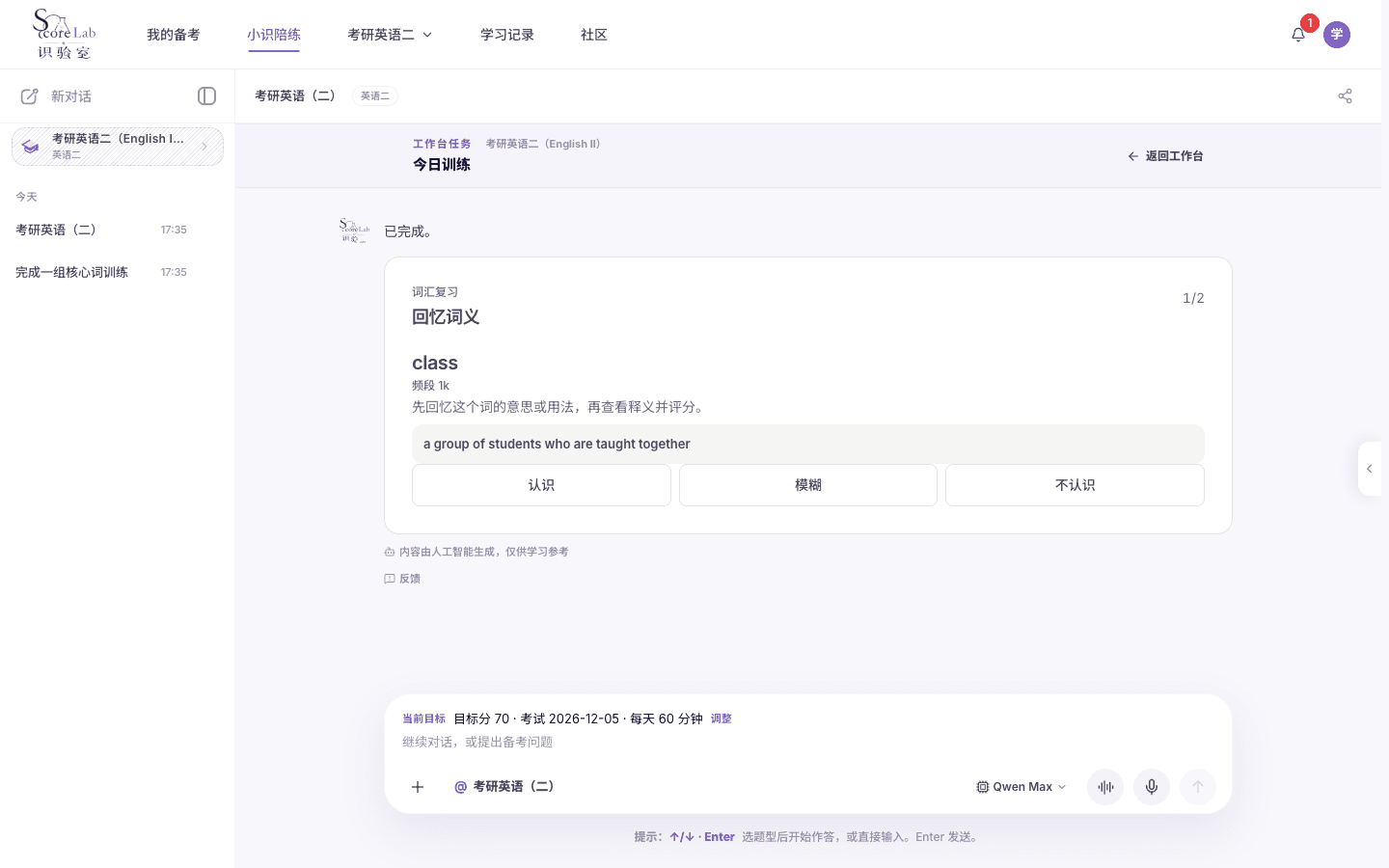Click the microphone input icon
Image resolution: width=1389 pixels, height=868 pixels.
[1152, 787]
